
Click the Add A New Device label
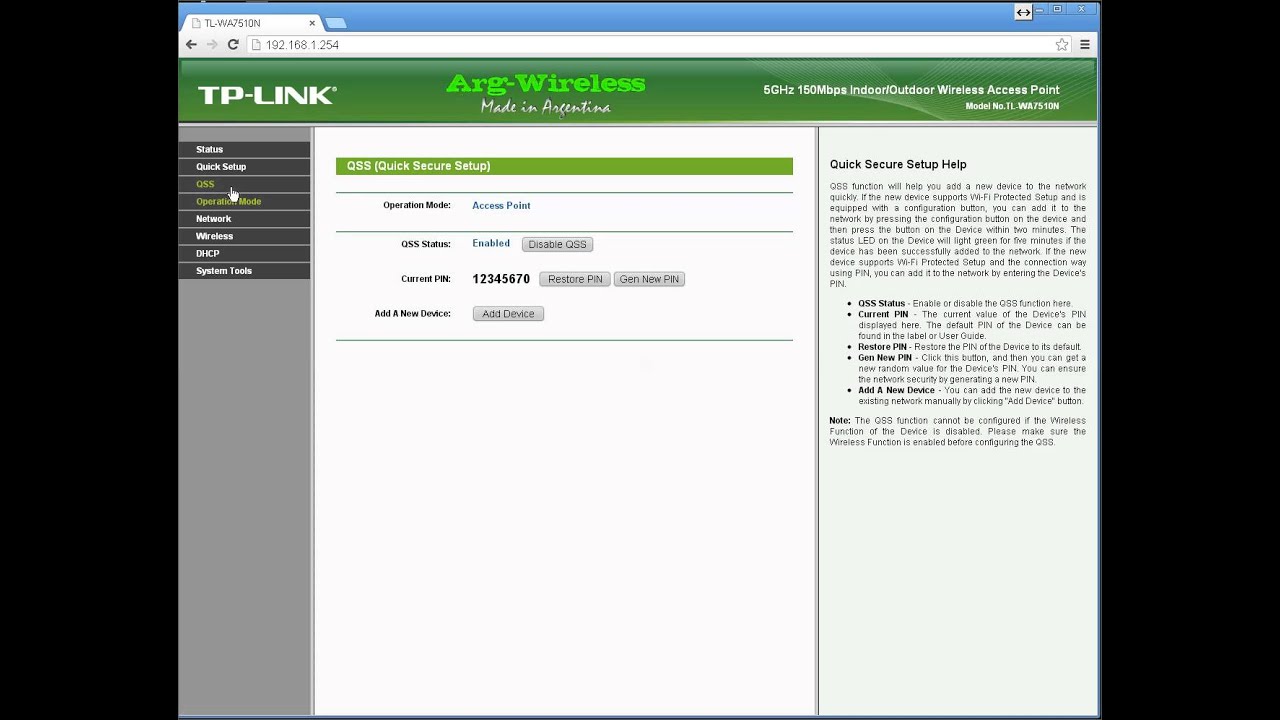pyautogui.click(x=412, y=313)
